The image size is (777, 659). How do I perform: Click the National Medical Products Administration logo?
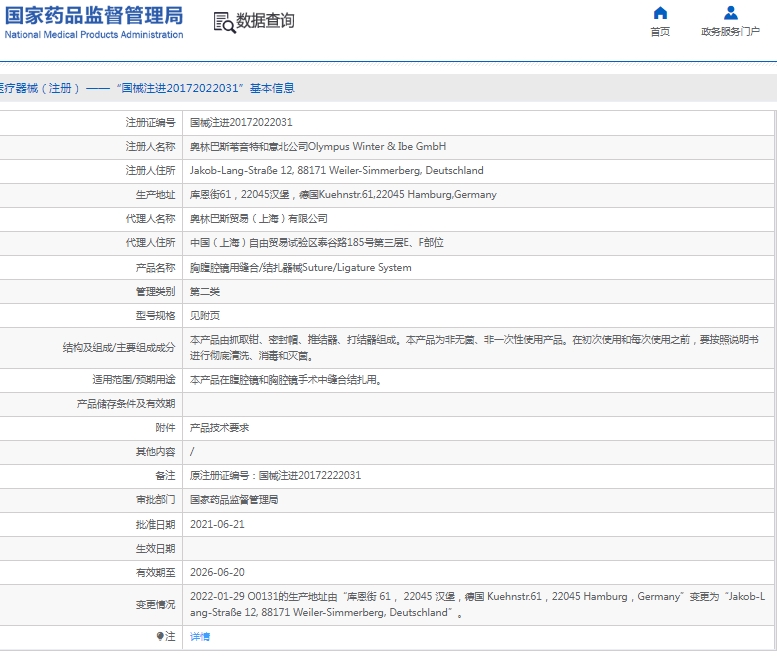pyautogui.click(x=94, y=22)
